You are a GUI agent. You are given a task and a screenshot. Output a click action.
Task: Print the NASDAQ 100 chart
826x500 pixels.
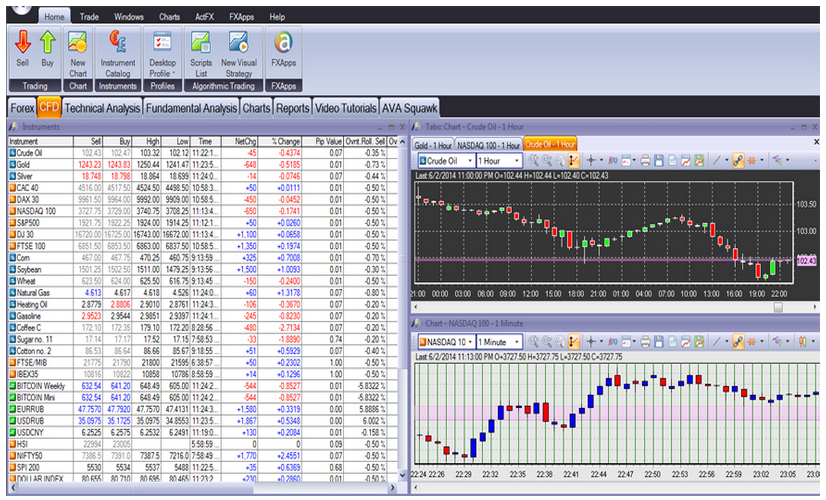pyautogui.click(x=645, y=342)
